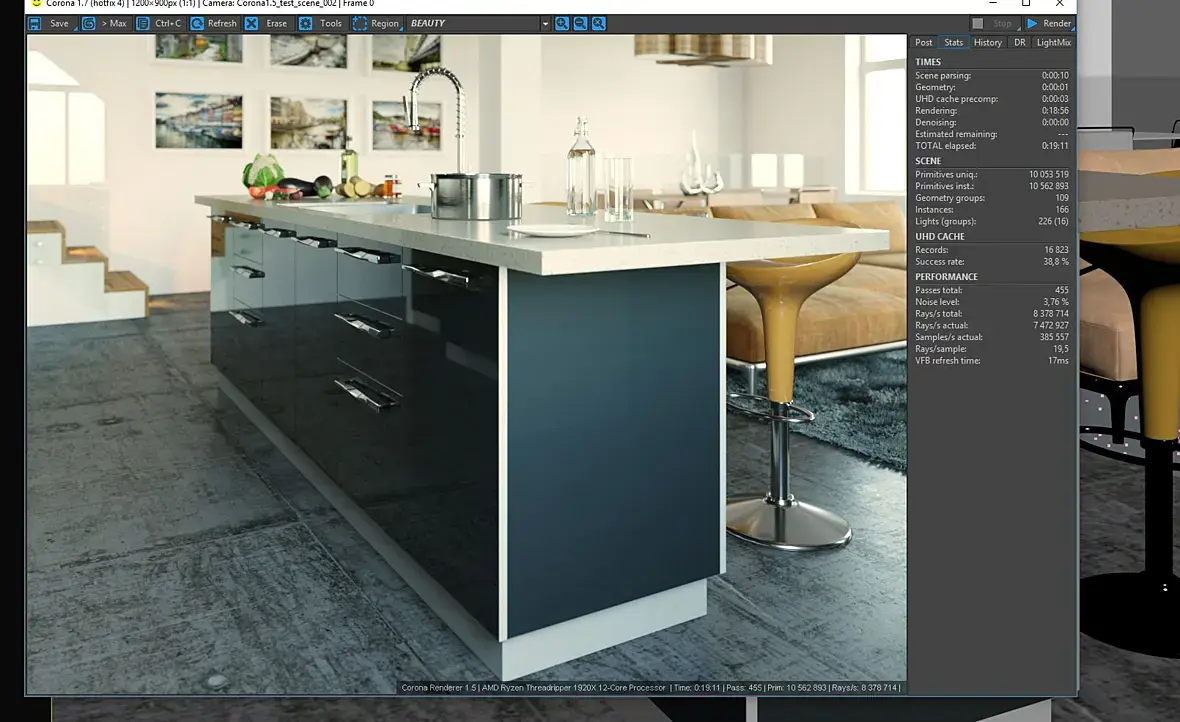Click the 'Rendering:' value 0:18:56
Screen dimensions: 1180x722
(x=1055, y=111)
